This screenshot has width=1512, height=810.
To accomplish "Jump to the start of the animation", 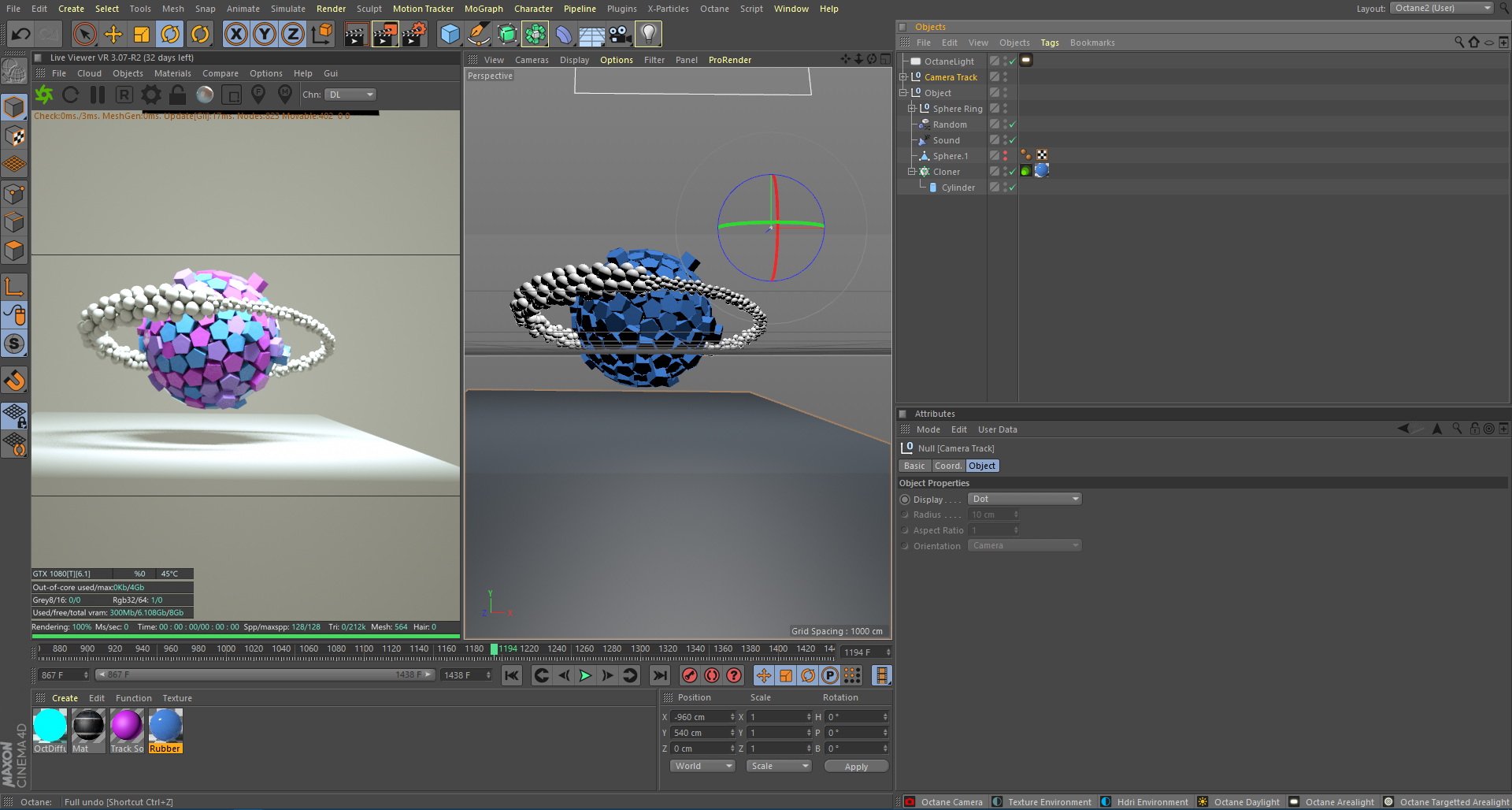I will pyautogui.click(x=512, y=675).
